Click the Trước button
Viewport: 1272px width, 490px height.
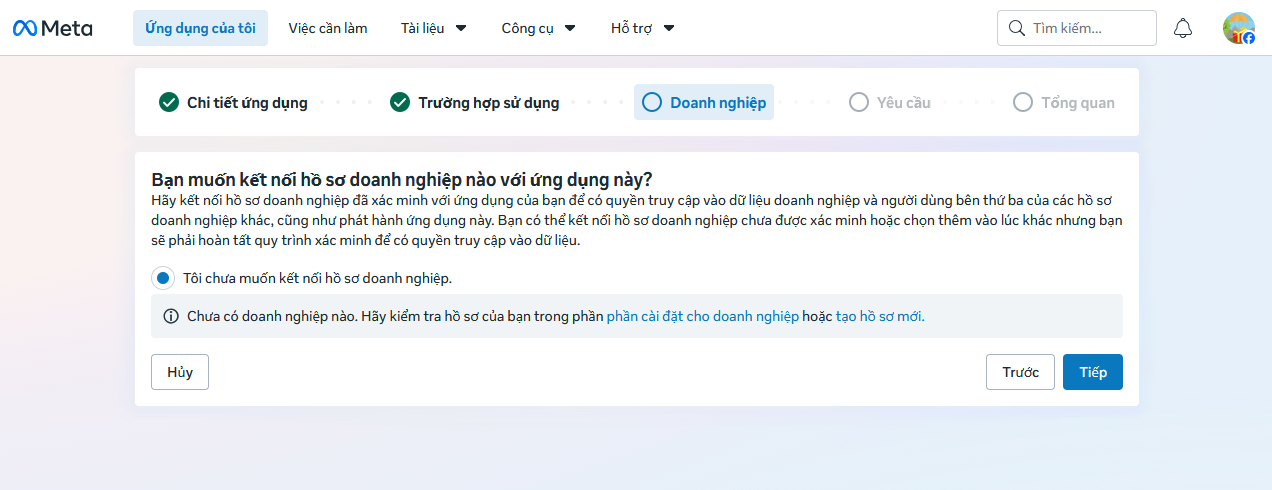tap(1020, 372)
